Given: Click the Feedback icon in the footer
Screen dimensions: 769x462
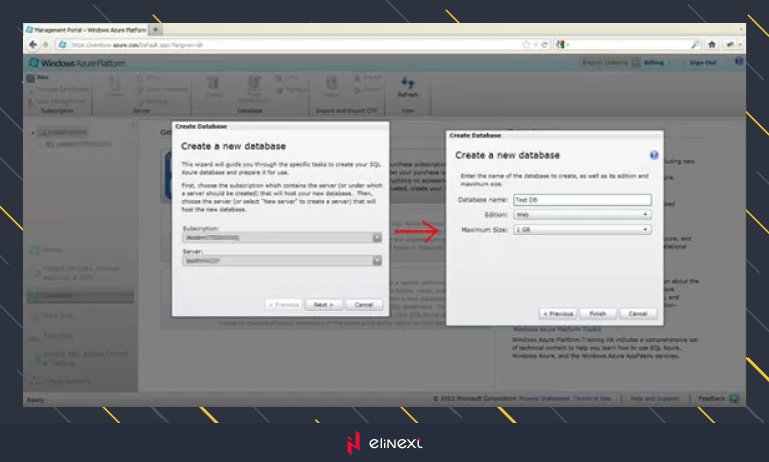Looking at the screenshot, I should [735, 398].
